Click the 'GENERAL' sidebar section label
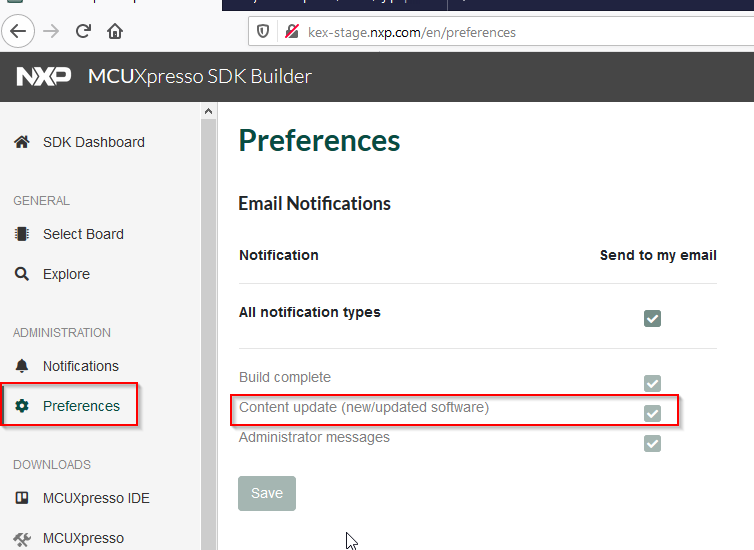Viewport: 754px width, 550px height. coord(41,200)
